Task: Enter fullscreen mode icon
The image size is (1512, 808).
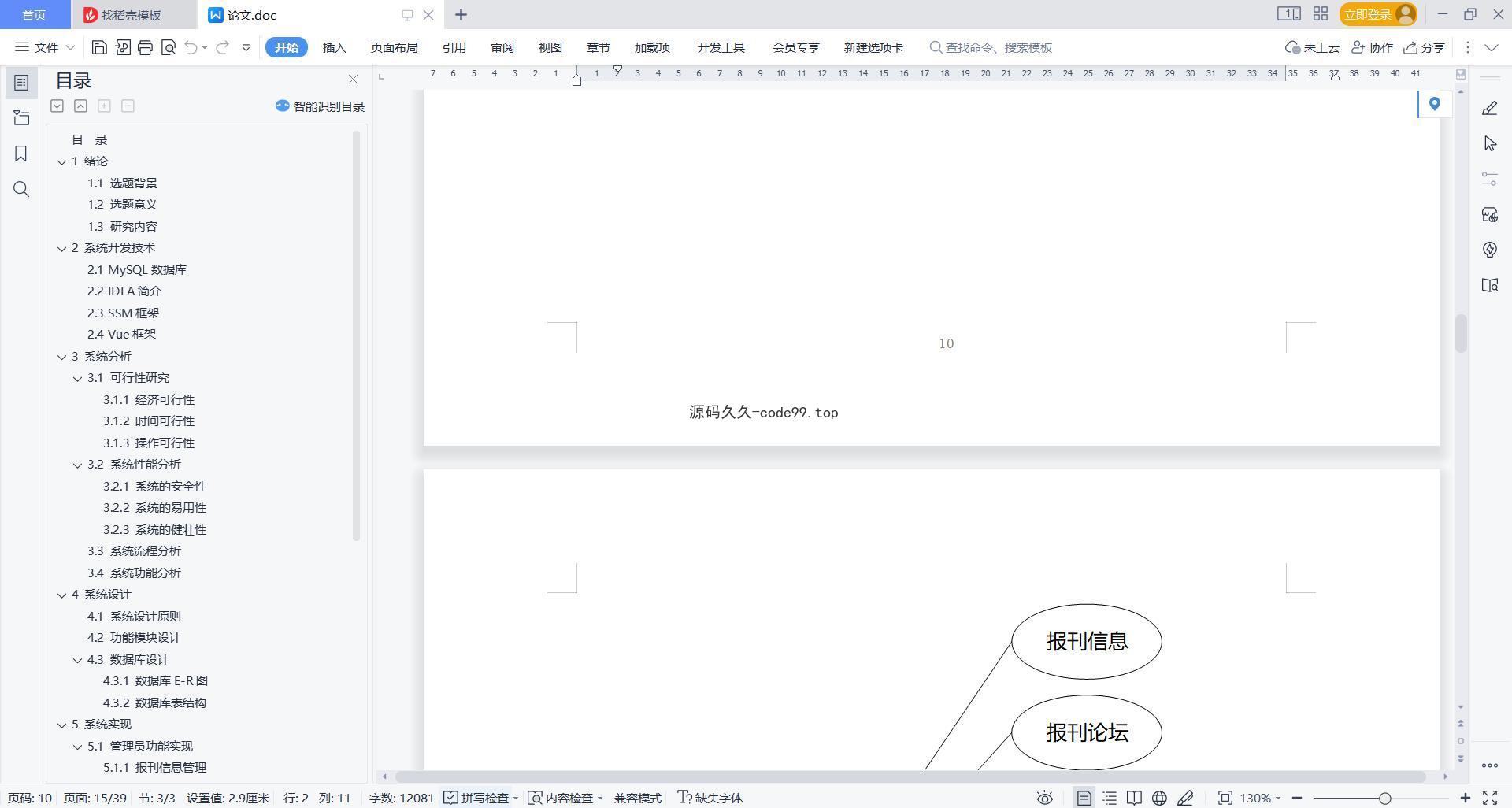Action: (x=1490, y=798)
